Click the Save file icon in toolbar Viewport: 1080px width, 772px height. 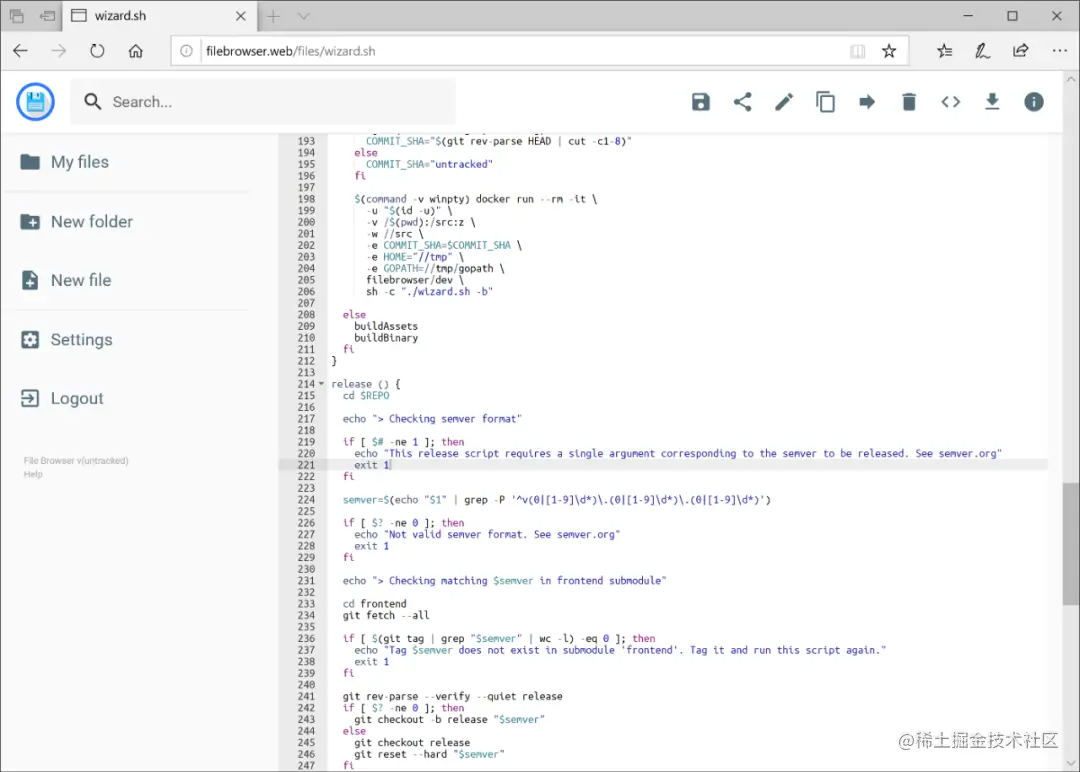(x=700, y=102)
